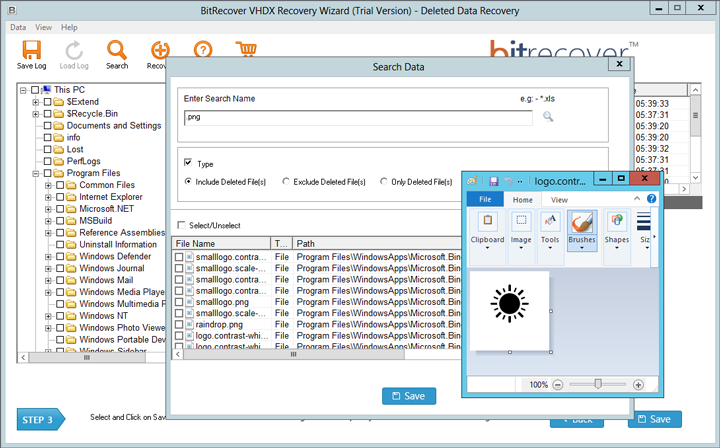Toggle the Select/Unselect checkbox
720x448 pixels.
(x=181, y=225)
